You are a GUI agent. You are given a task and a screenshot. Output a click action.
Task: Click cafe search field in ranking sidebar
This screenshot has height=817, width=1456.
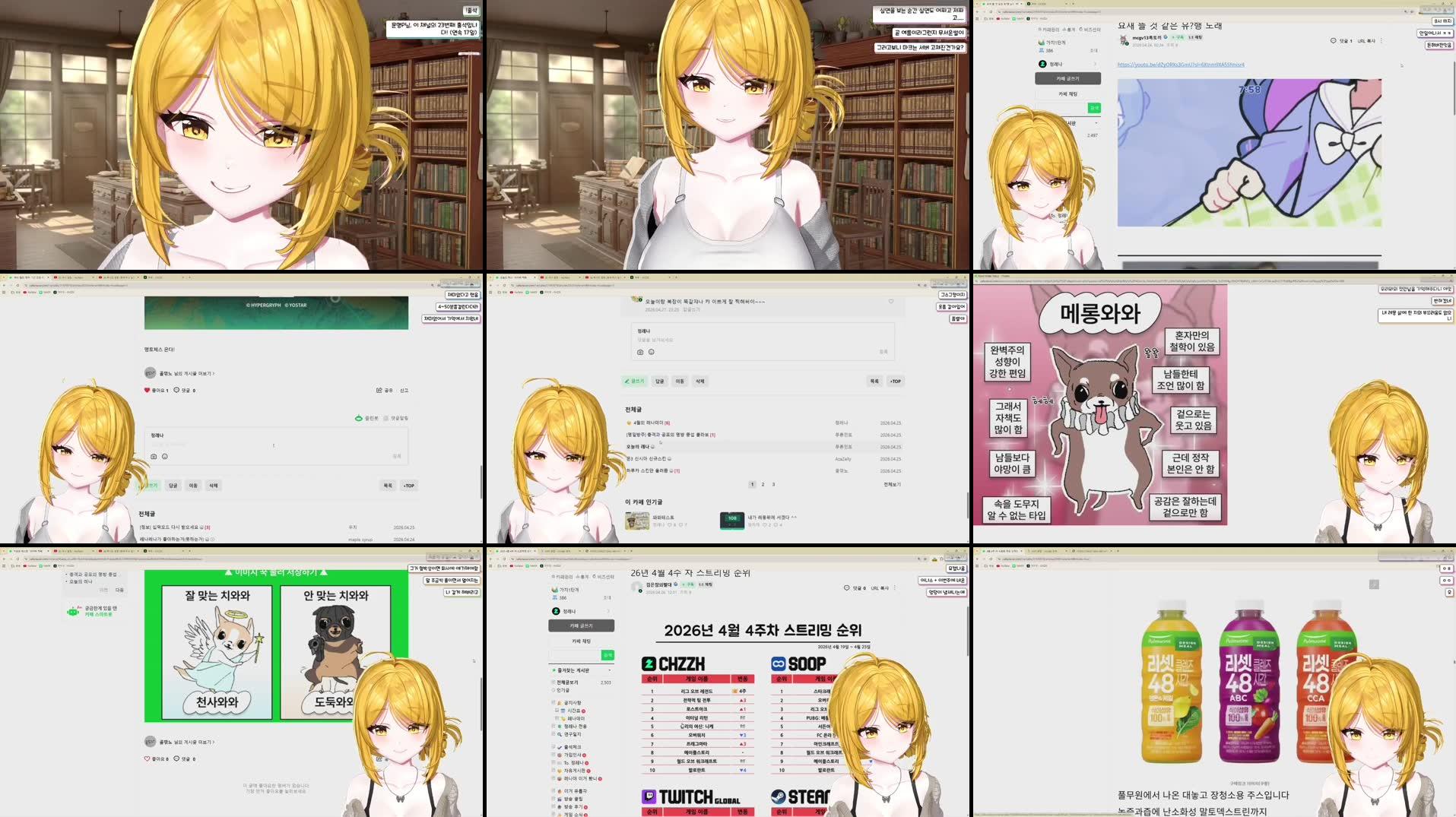click(x=576, y=654)
